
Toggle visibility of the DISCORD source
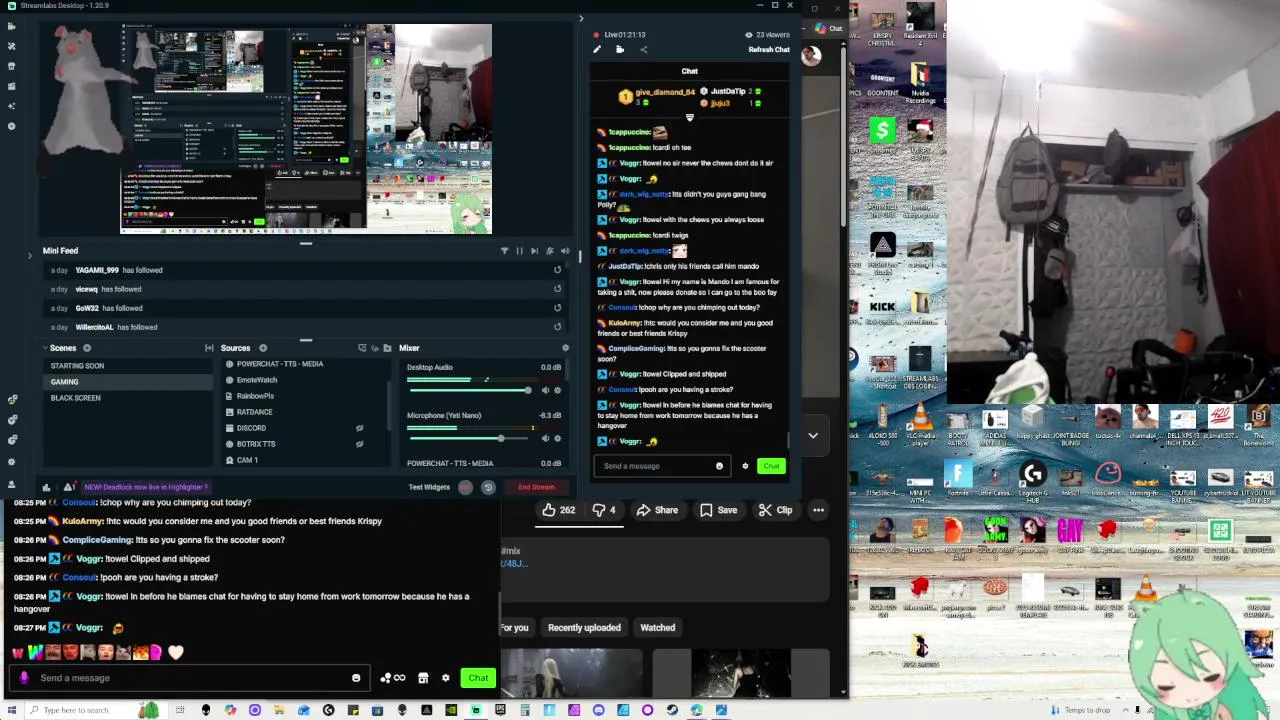coord(359,428)
